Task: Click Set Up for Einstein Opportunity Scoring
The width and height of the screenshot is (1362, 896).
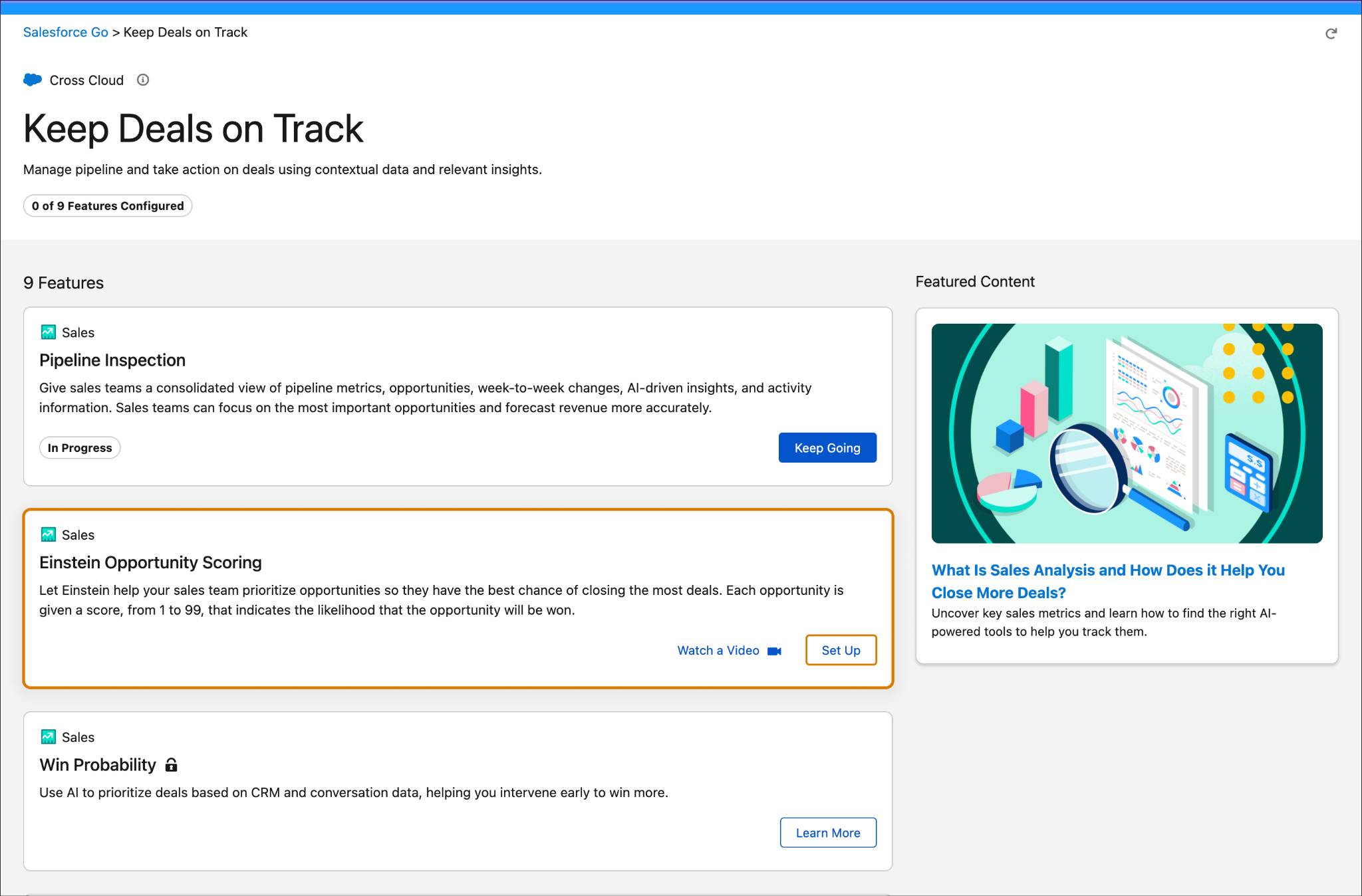Action: click(x=841, y=650)
